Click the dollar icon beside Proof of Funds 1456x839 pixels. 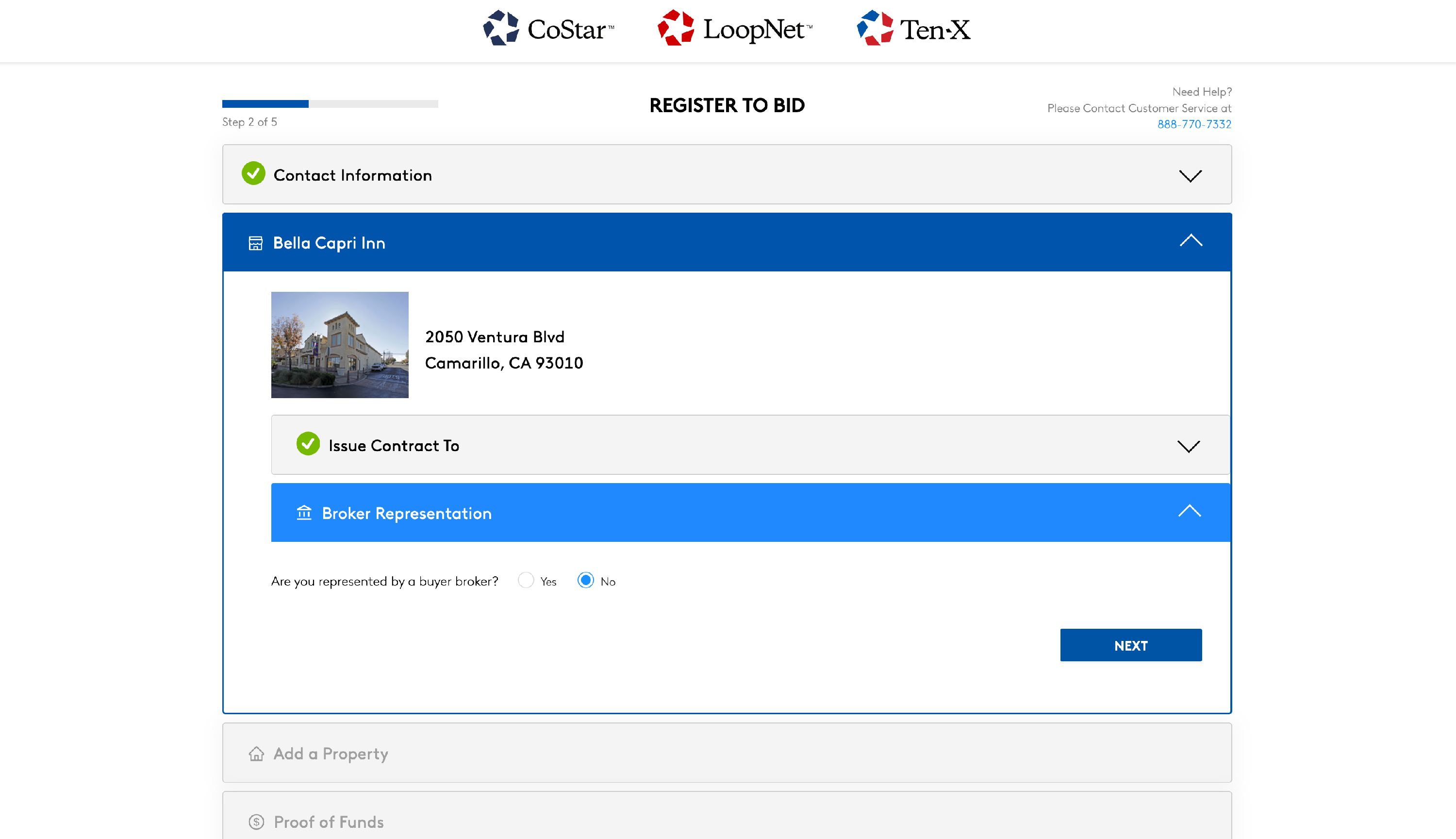click(x=256, y=822)
